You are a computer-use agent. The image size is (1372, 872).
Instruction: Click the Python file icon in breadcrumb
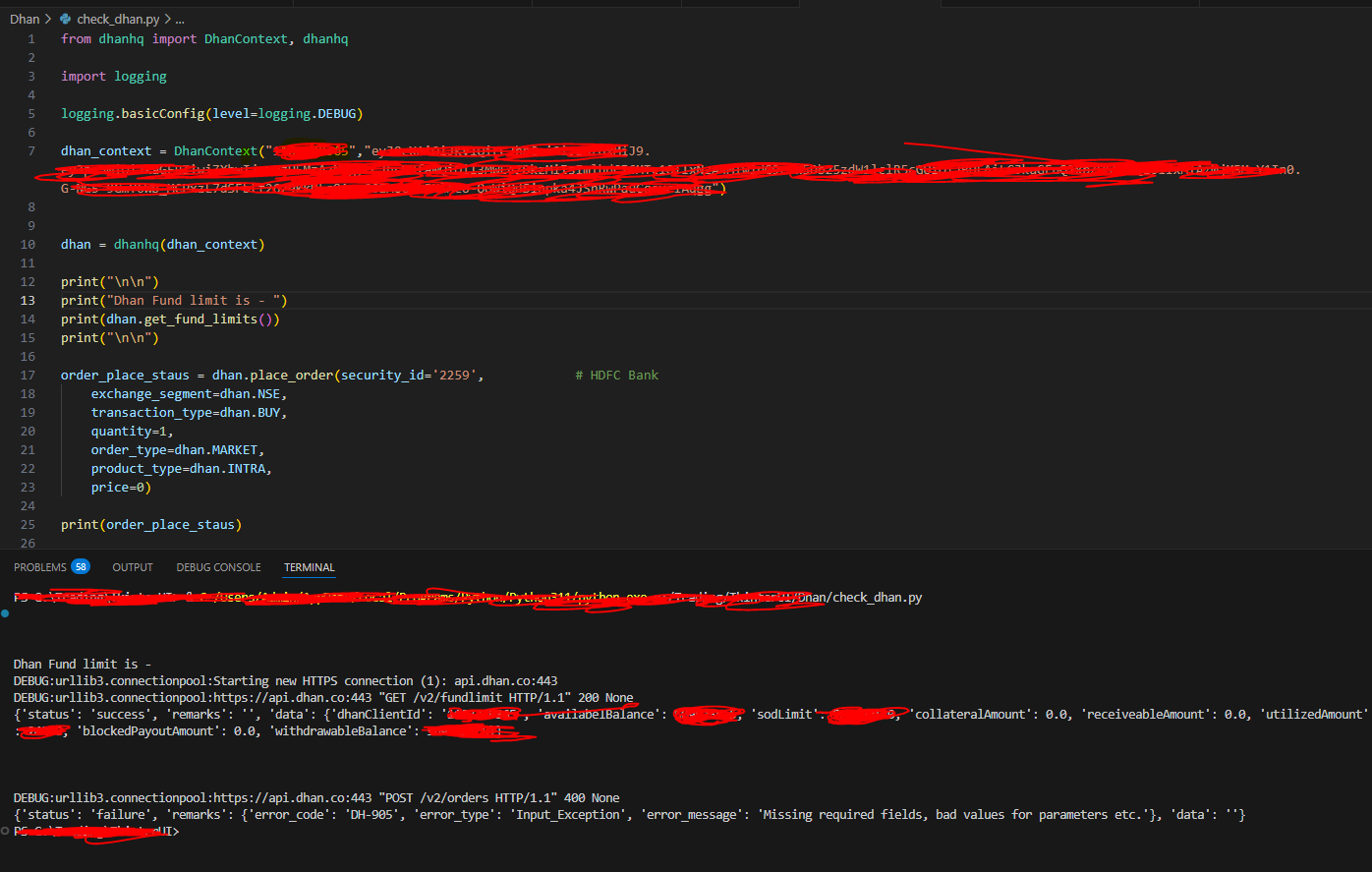pos(65,19)
